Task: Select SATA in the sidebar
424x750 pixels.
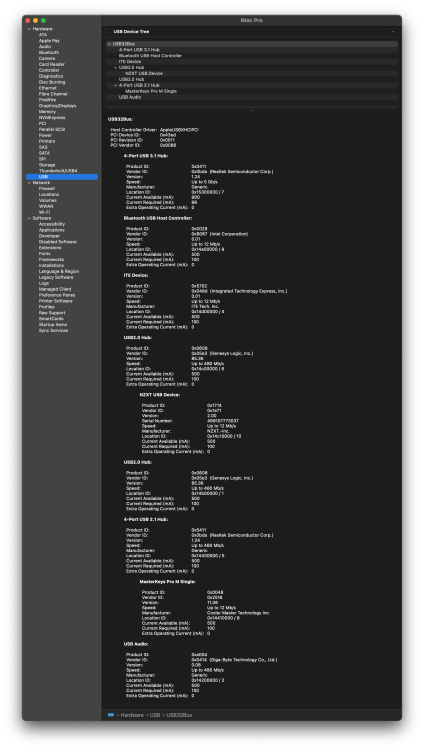Action: pos(44,153)
